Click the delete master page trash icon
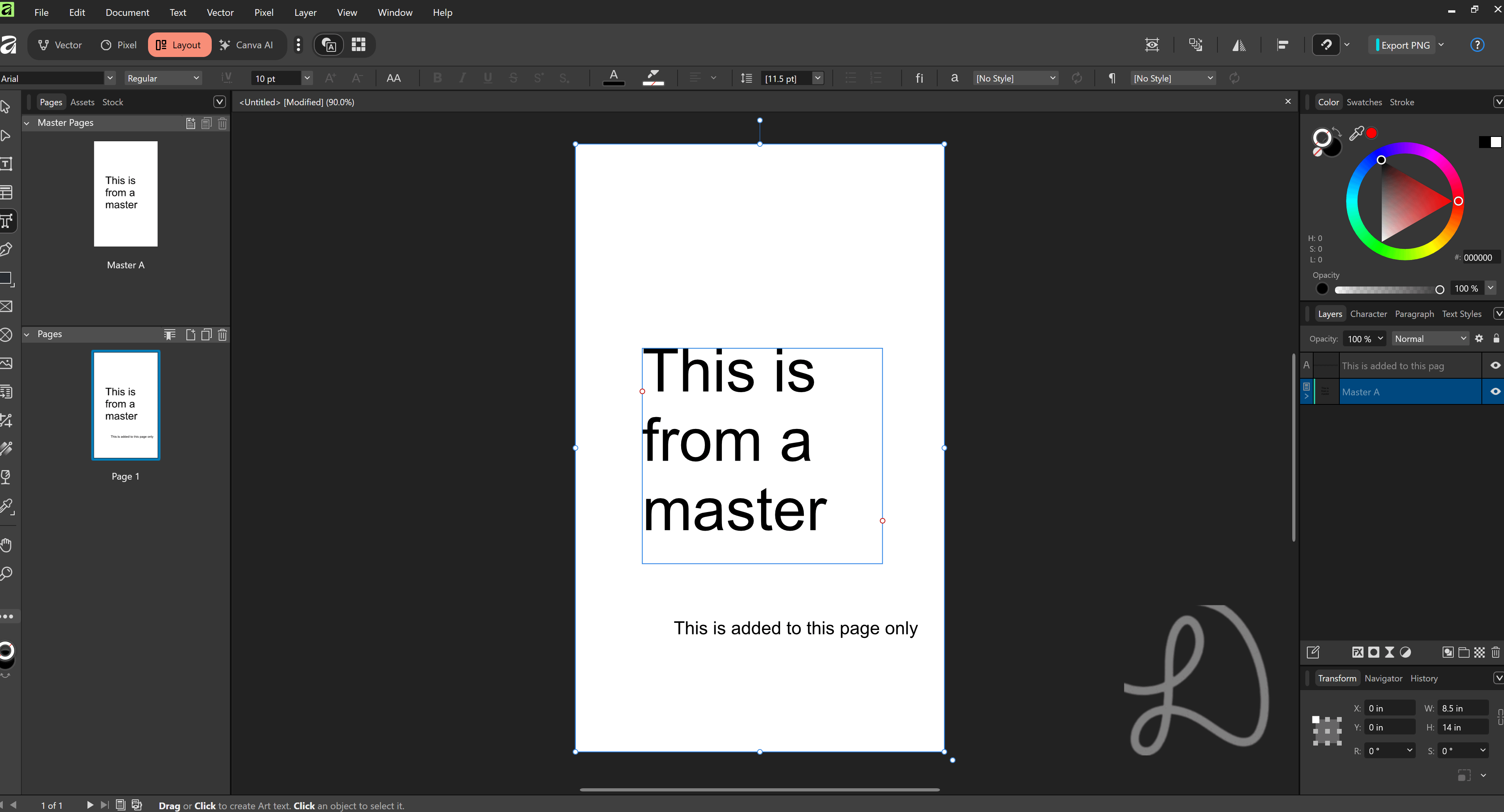The height and width of the screenshot is (812, 1504). (222, 123)
